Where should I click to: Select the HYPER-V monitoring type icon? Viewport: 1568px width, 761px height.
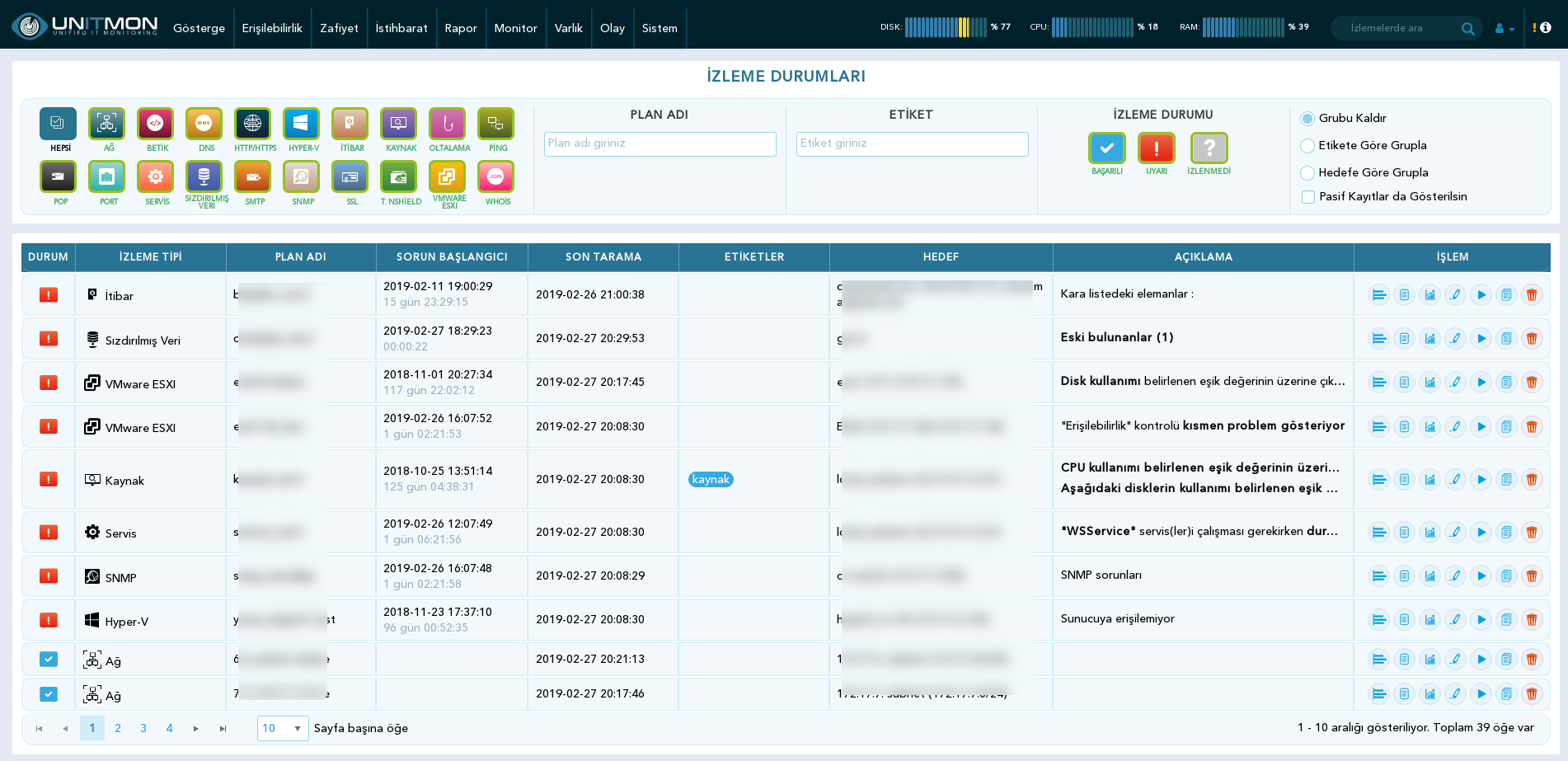[x=301, y=124]
